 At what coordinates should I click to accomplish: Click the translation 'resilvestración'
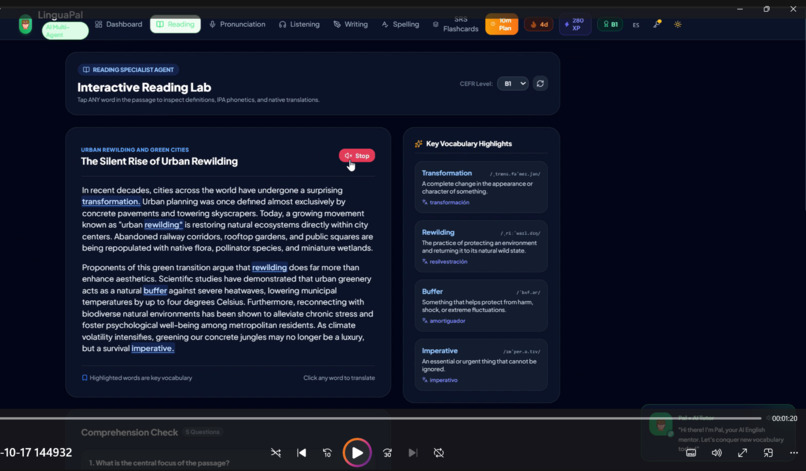click(448, 261)
